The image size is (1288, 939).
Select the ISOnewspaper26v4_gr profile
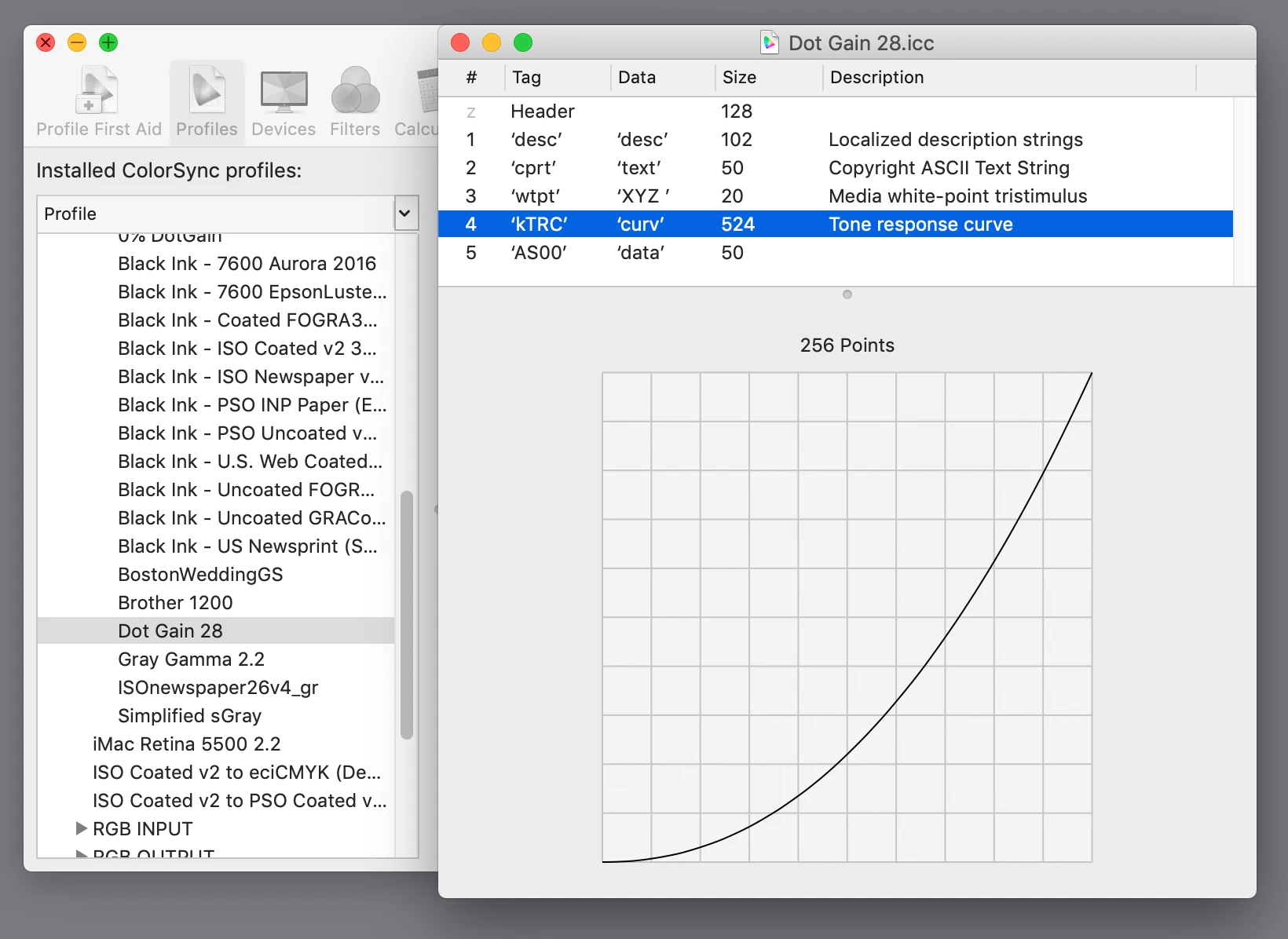click(216, 688)
